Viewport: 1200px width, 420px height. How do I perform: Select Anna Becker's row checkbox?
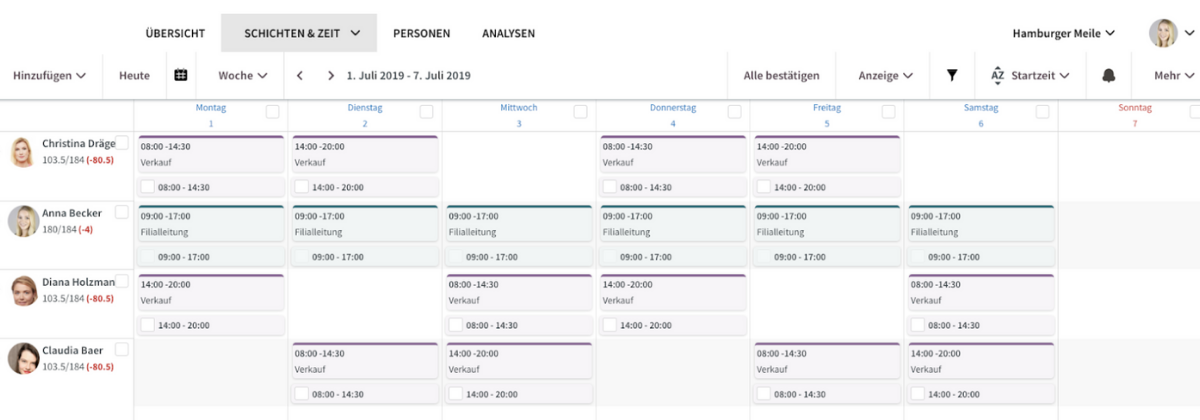pyautogui.click(x=122, y=212)
